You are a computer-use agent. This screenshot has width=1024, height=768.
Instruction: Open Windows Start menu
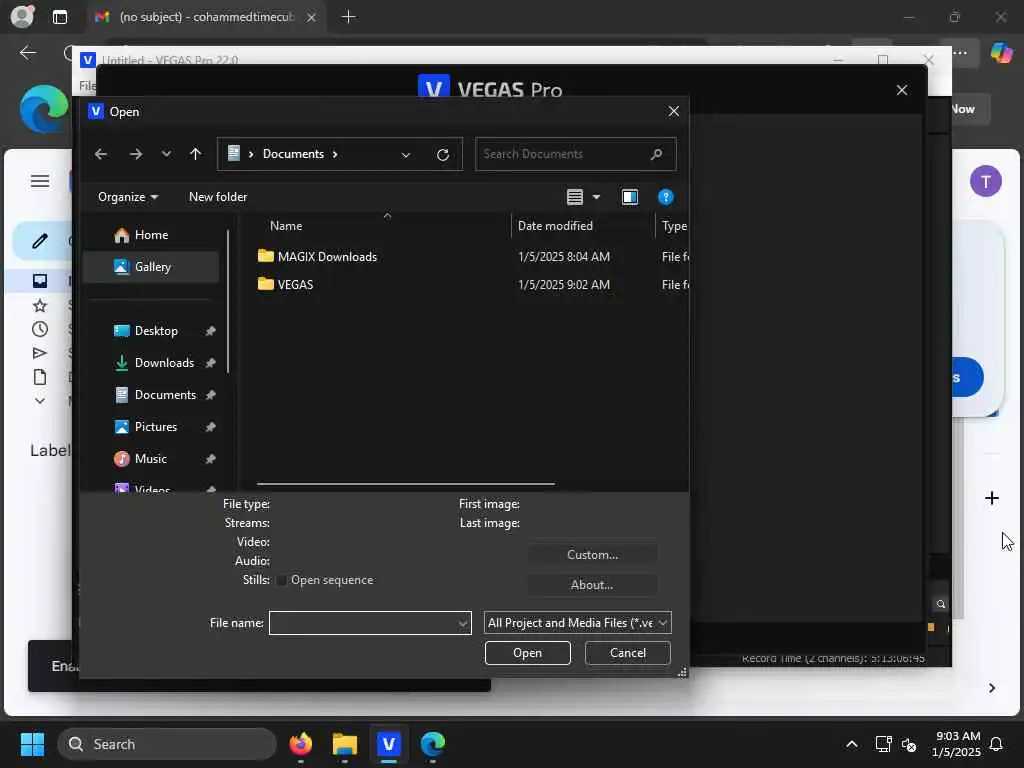32,744
